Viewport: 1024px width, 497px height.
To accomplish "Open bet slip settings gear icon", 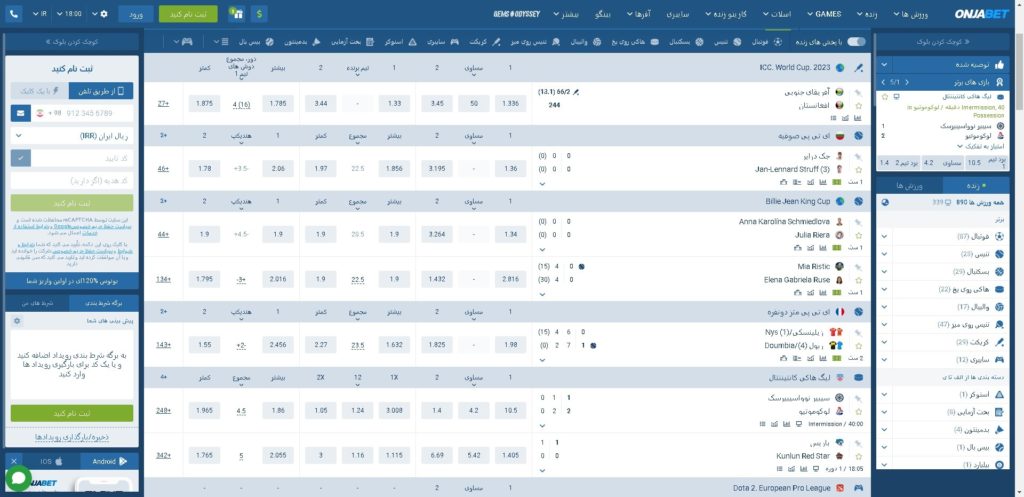I will [x=16, y=321].
